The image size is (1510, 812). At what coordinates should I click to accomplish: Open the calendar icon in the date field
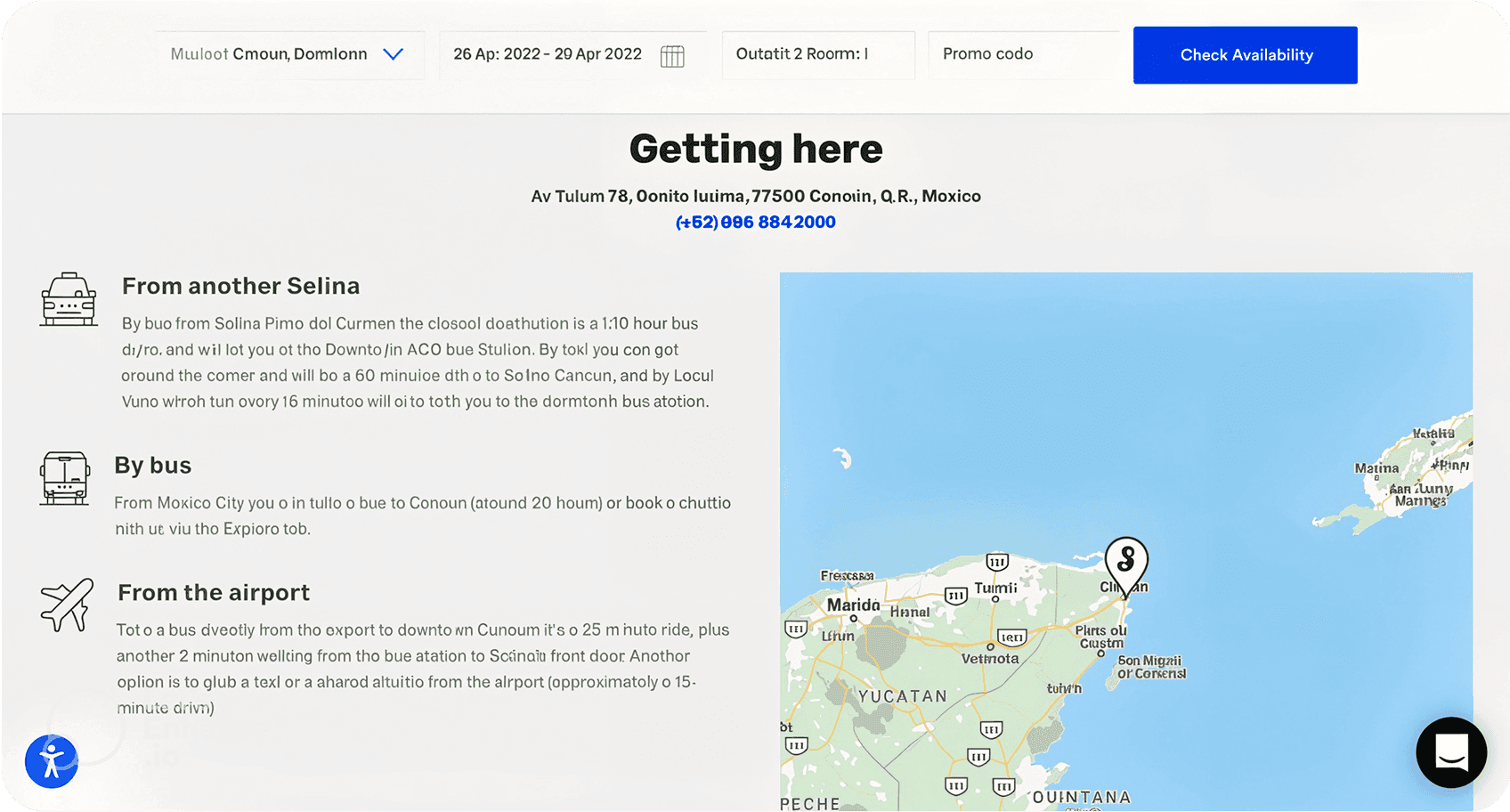click(x=672, y=56)
